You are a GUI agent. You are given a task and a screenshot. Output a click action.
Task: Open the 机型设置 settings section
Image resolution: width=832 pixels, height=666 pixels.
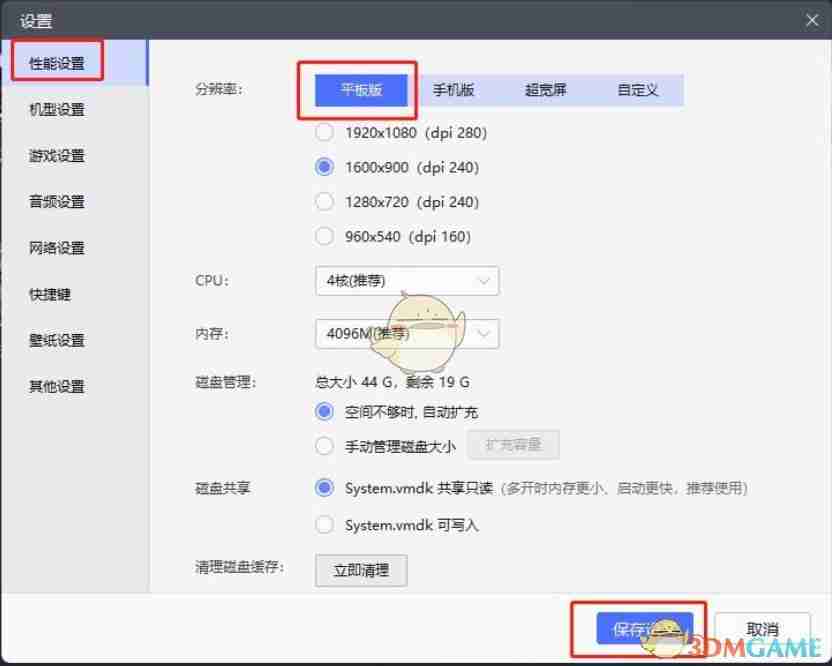[x=60, y=108]
